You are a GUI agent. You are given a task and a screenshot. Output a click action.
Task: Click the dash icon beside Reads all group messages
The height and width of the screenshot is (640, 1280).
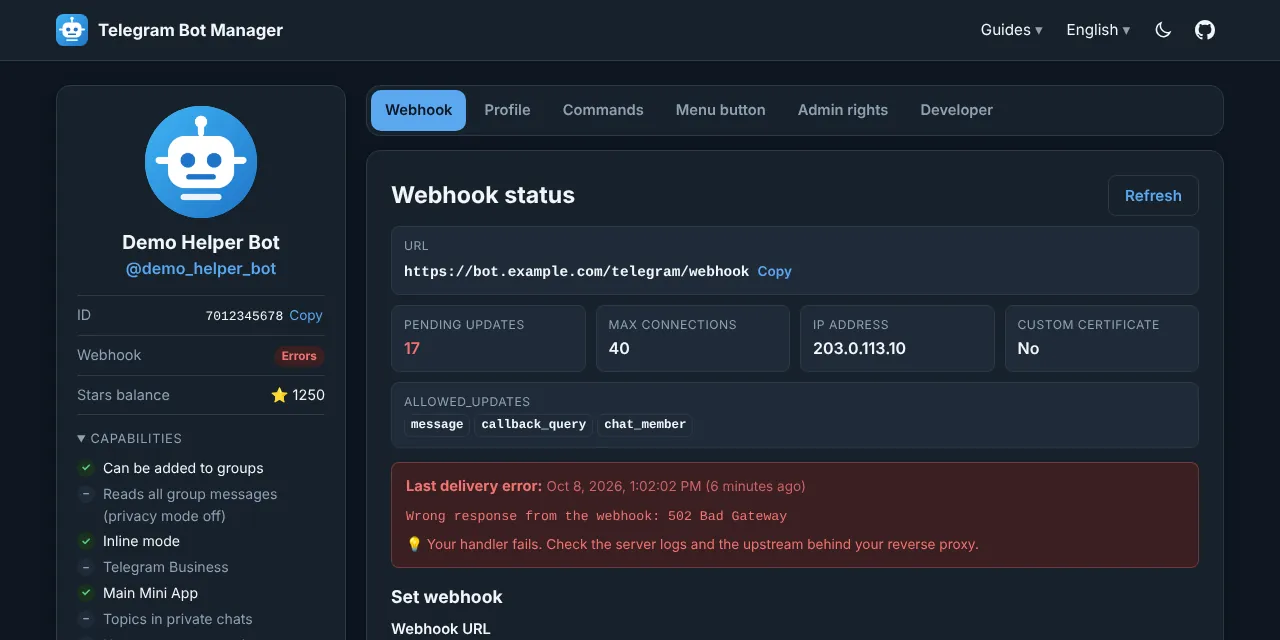coord(86,494)
